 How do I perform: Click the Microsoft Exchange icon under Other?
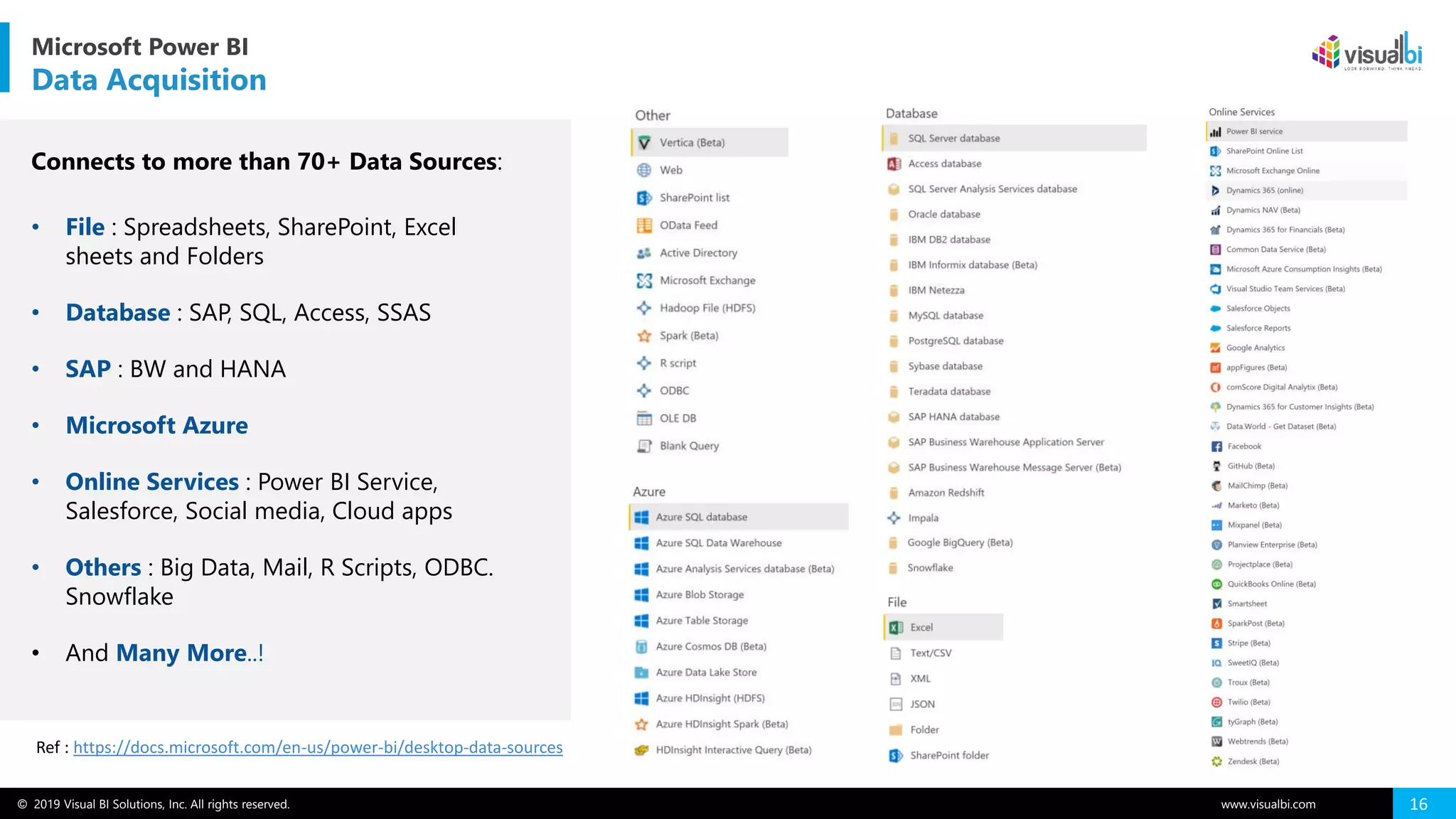coord(644,281)
